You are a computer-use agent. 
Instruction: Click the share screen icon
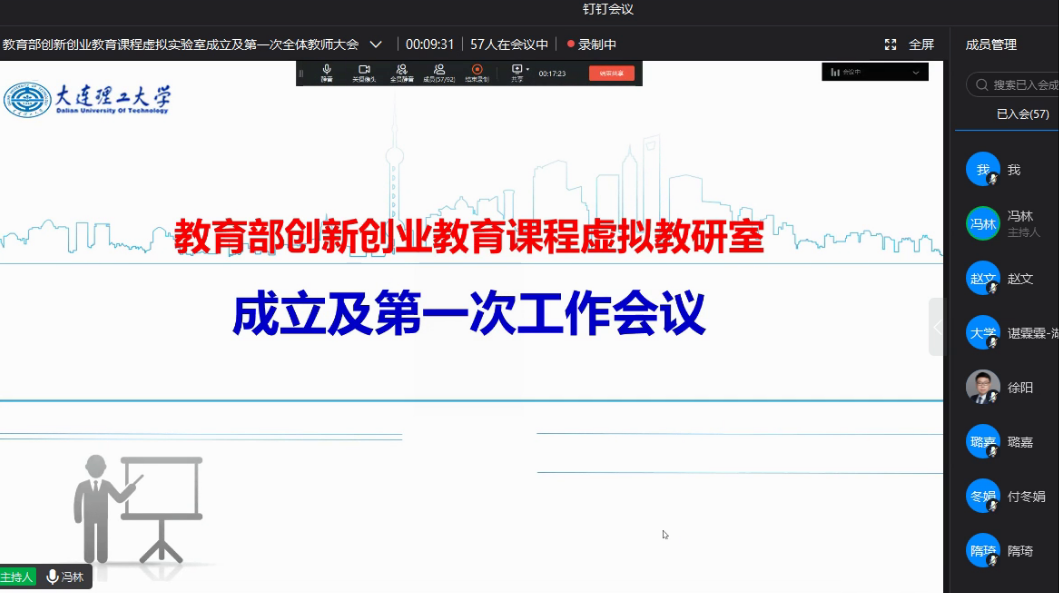pos(517,70)
